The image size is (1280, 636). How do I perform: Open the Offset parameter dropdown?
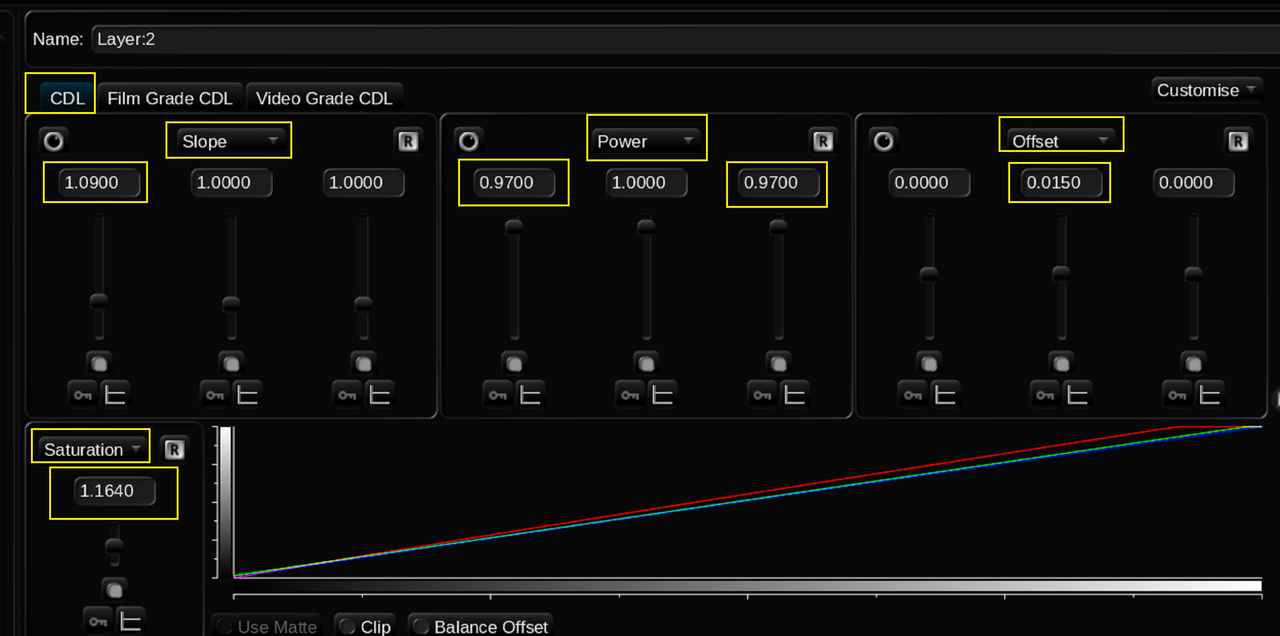[x=1061, y=141]
